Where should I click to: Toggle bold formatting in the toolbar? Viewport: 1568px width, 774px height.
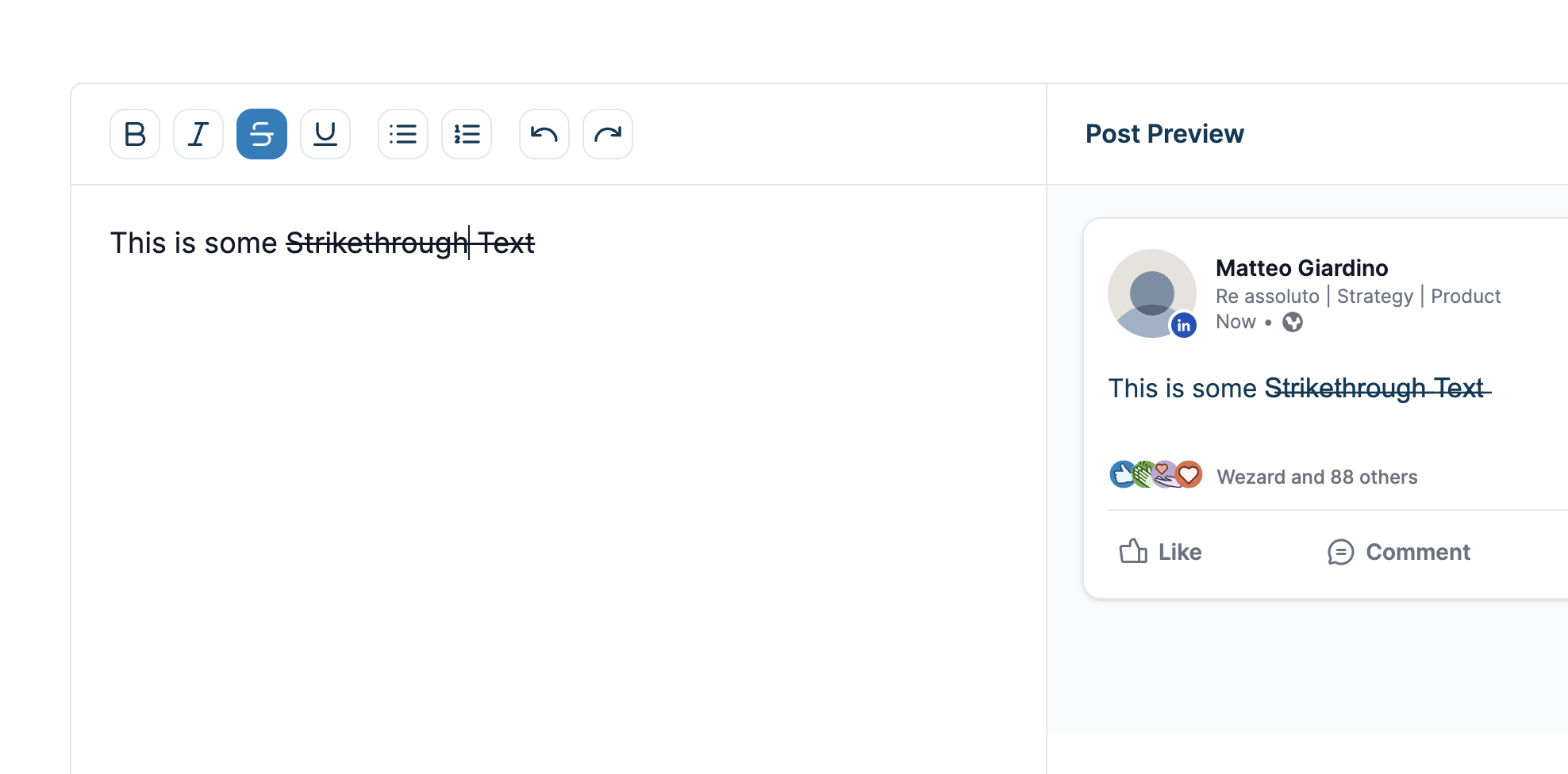tap(134, 134)
